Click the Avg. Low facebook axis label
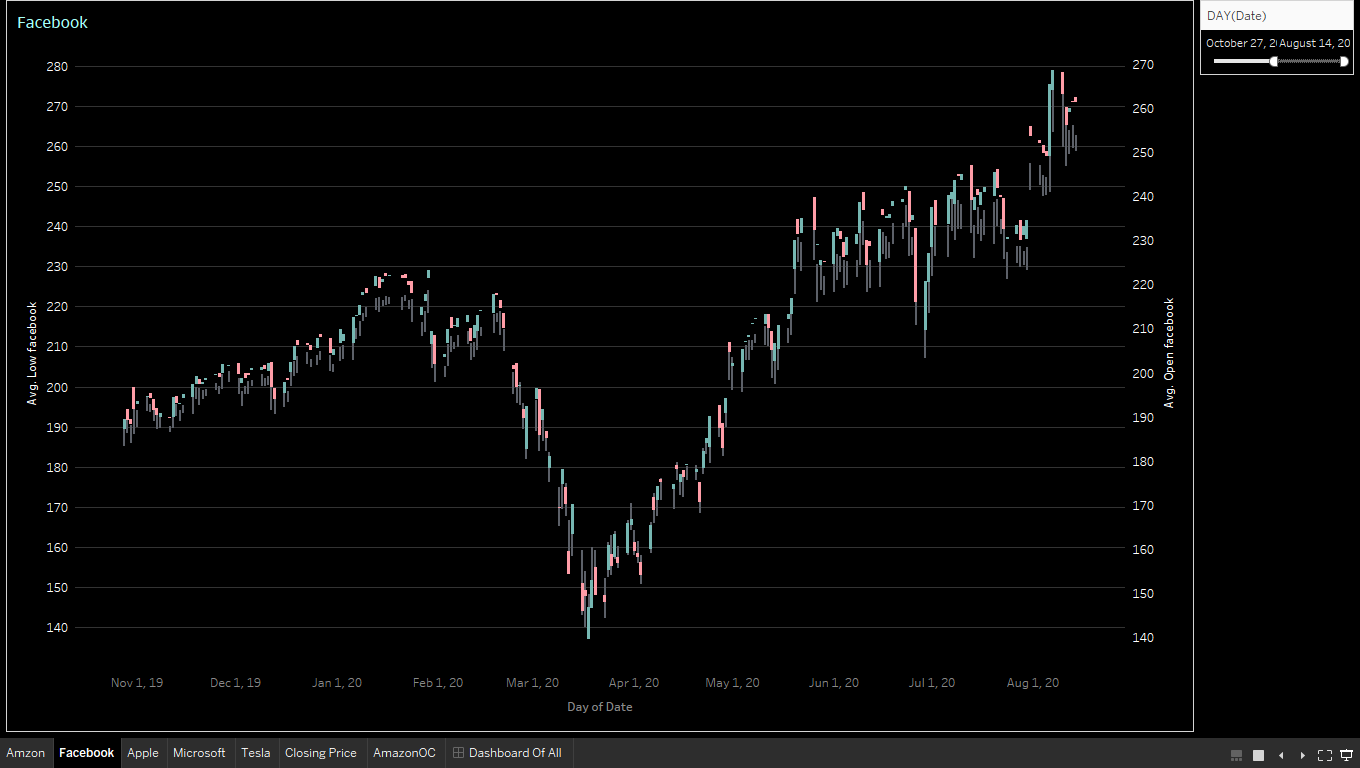This screenshot has height=768, width=1360. (x=32, y=353)
